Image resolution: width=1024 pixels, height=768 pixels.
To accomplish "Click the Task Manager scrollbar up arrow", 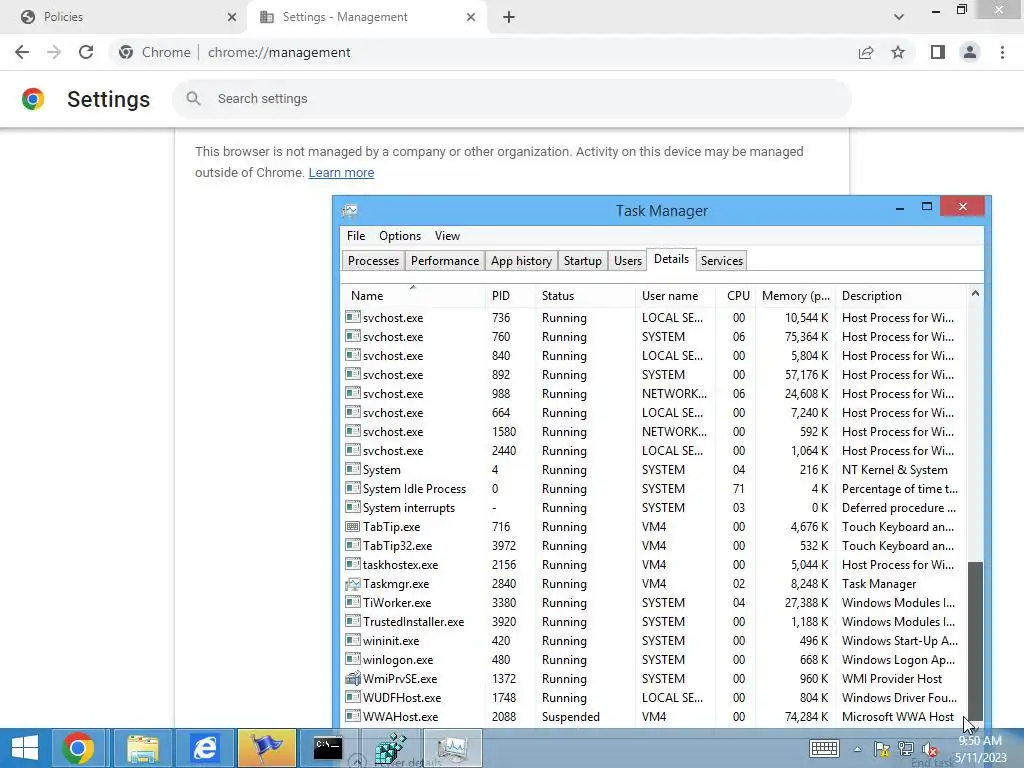I will 975,294.
